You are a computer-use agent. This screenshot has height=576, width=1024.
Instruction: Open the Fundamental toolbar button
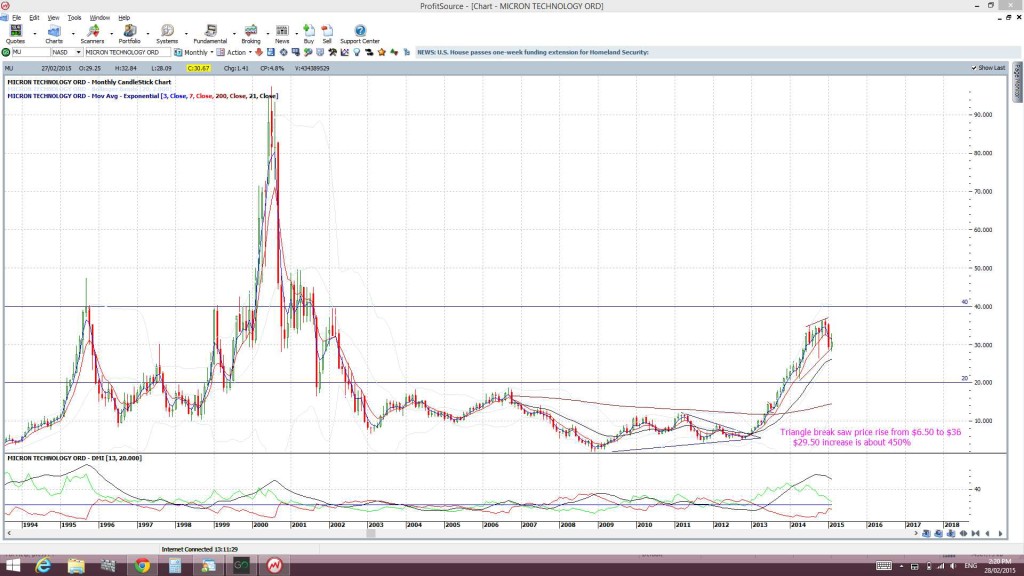210,34
